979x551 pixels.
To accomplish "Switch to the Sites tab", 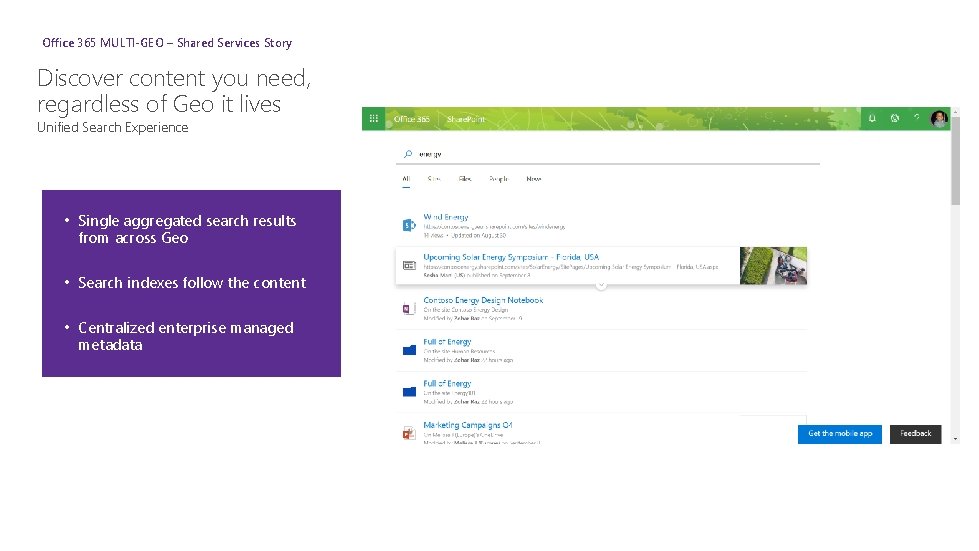I will (x=434, y=179).
